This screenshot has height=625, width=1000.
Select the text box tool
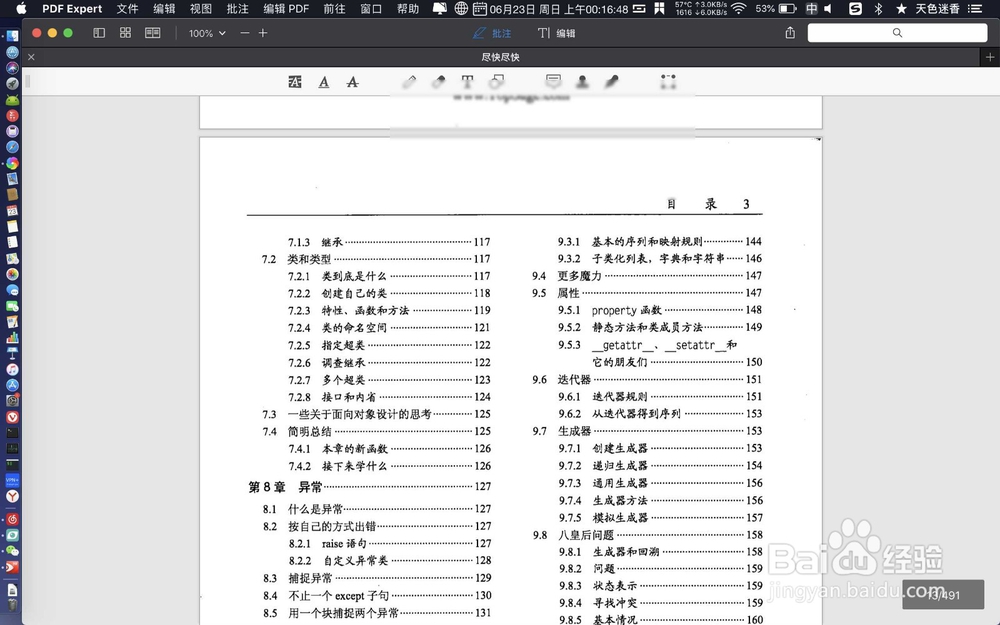coord(467,82)
